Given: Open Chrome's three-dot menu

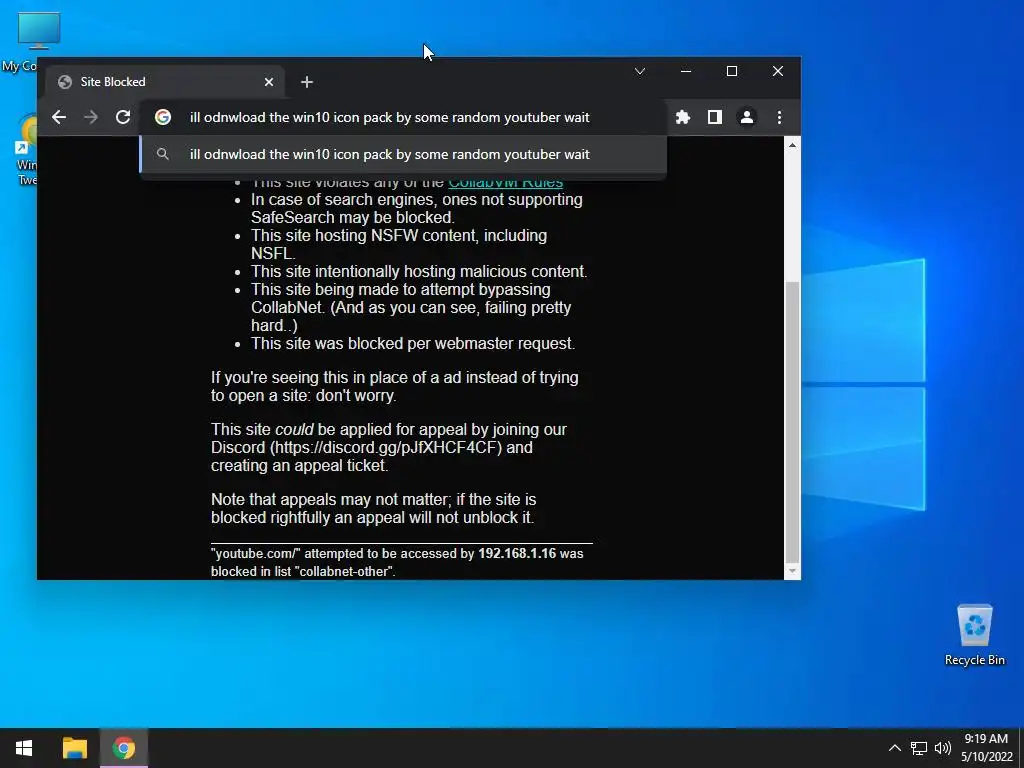Looking at the screenshot, I should [779, 118].
